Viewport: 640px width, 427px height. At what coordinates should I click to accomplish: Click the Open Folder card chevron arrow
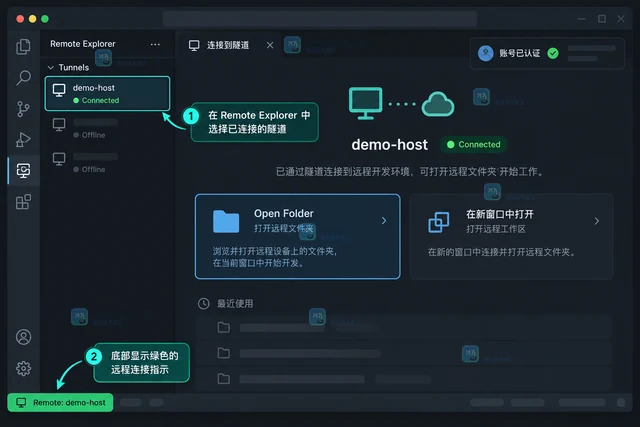click(384, 221)
